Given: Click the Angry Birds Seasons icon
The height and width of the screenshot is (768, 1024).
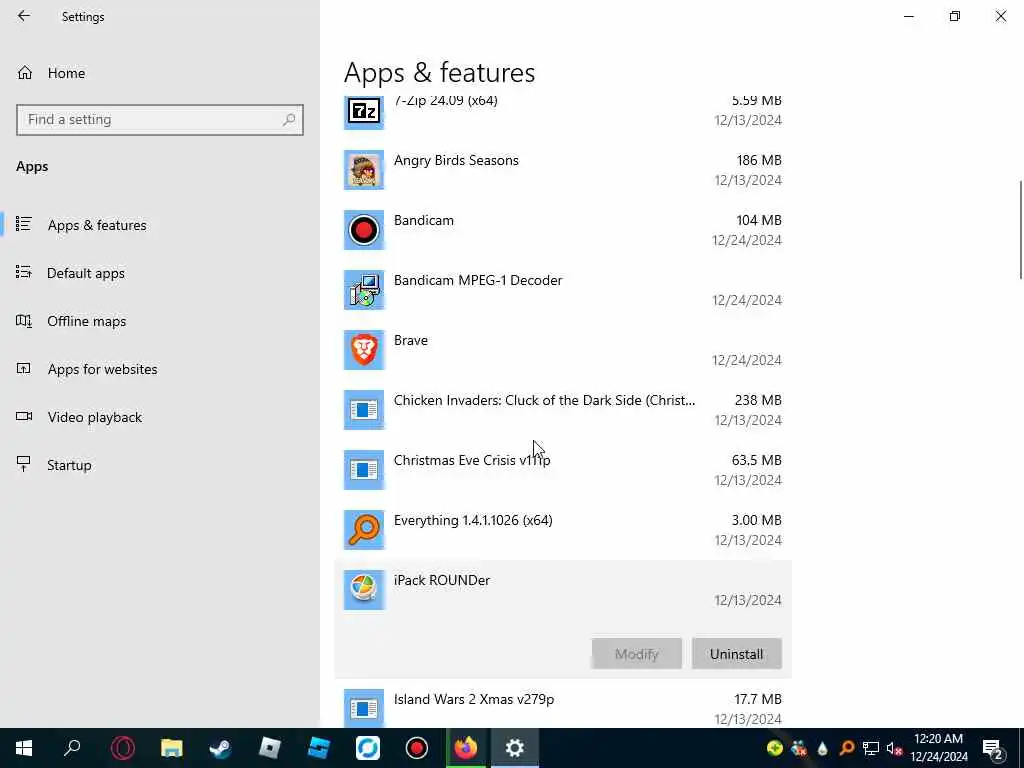Looking at the screenshot, I should (364, 170).
